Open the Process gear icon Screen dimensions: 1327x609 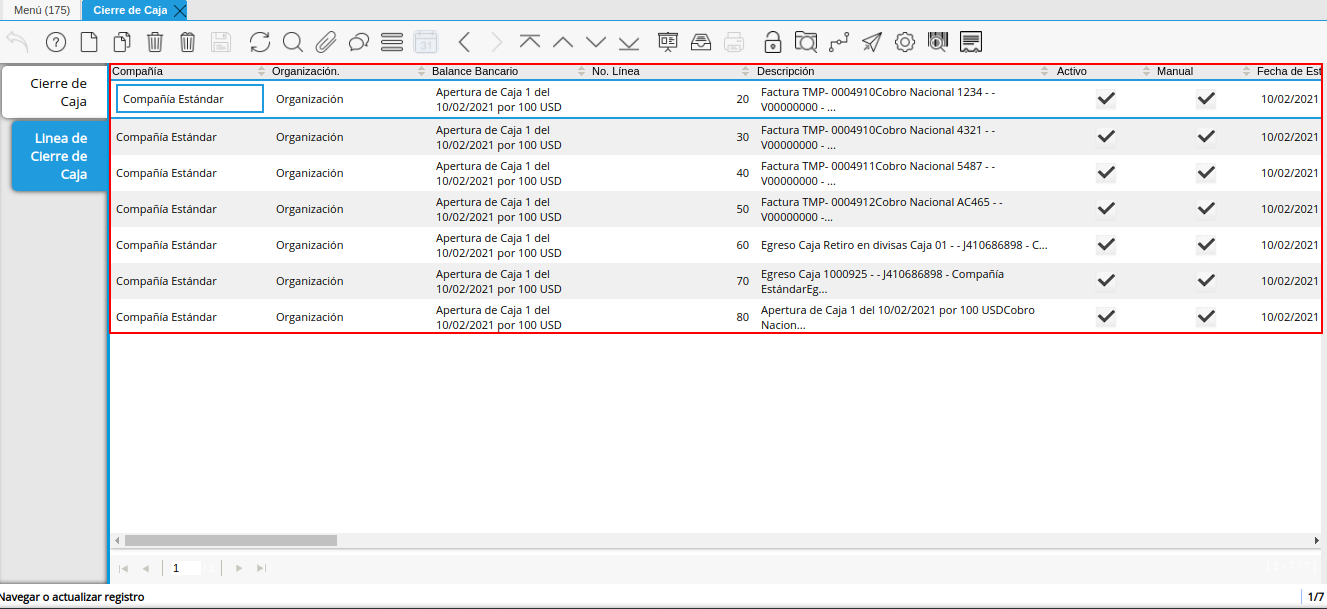pos(905,42)
